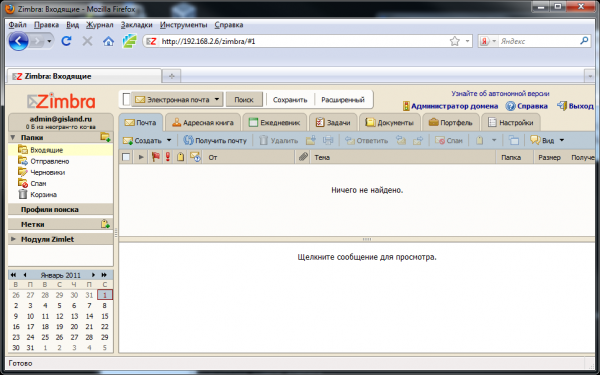The height and width of the screenshot is (375, 600).
Task: Sort by priority exclamation column icon
Action: coord(168,157)
